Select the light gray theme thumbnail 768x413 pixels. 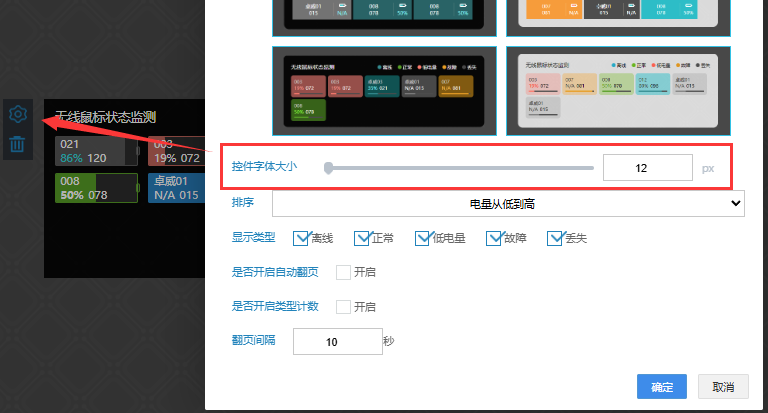(618, 91)
